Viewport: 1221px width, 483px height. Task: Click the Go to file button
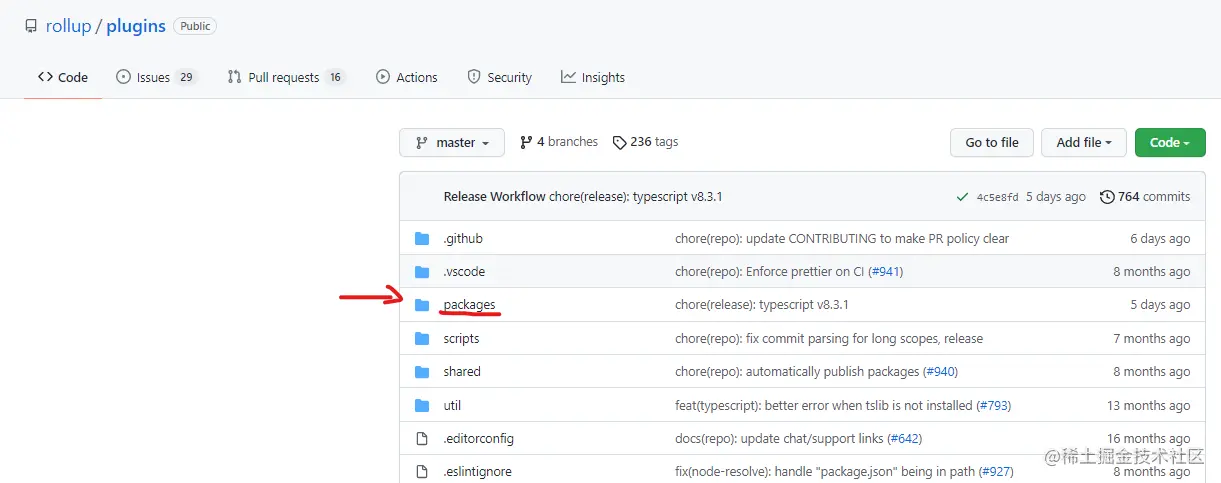(x=992, y=143)
